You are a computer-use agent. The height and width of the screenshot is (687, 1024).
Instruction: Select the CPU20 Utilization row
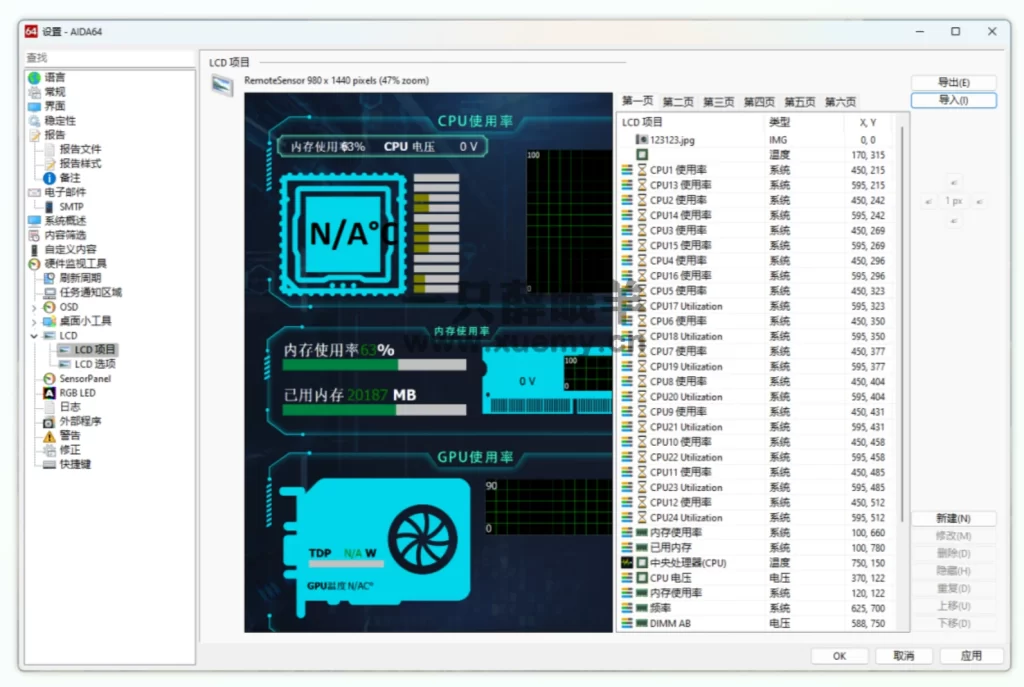coord(758,397)
